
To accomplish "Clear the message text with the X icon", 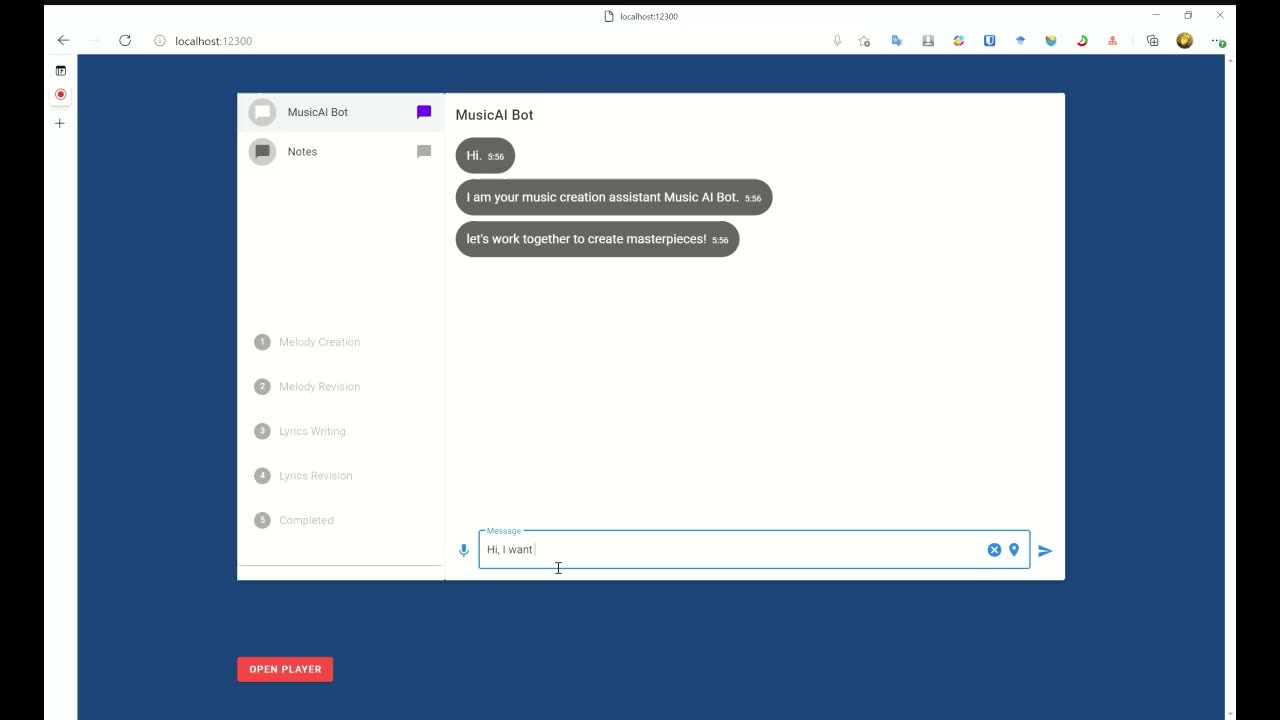I will 994,550.
